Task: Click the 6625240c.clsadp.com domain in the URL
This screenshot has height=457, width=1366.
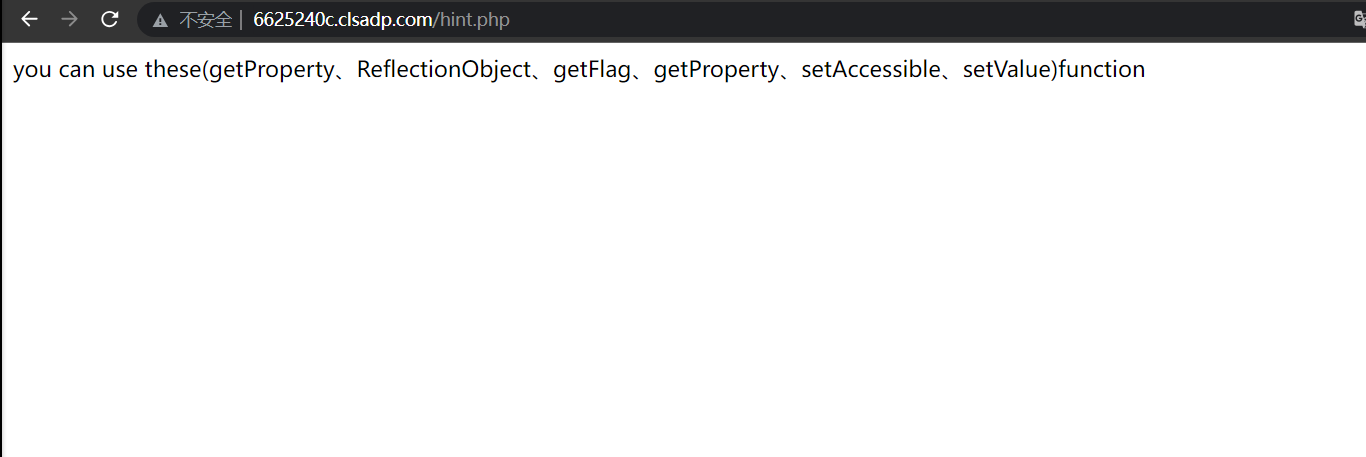Action: point(343,20)
